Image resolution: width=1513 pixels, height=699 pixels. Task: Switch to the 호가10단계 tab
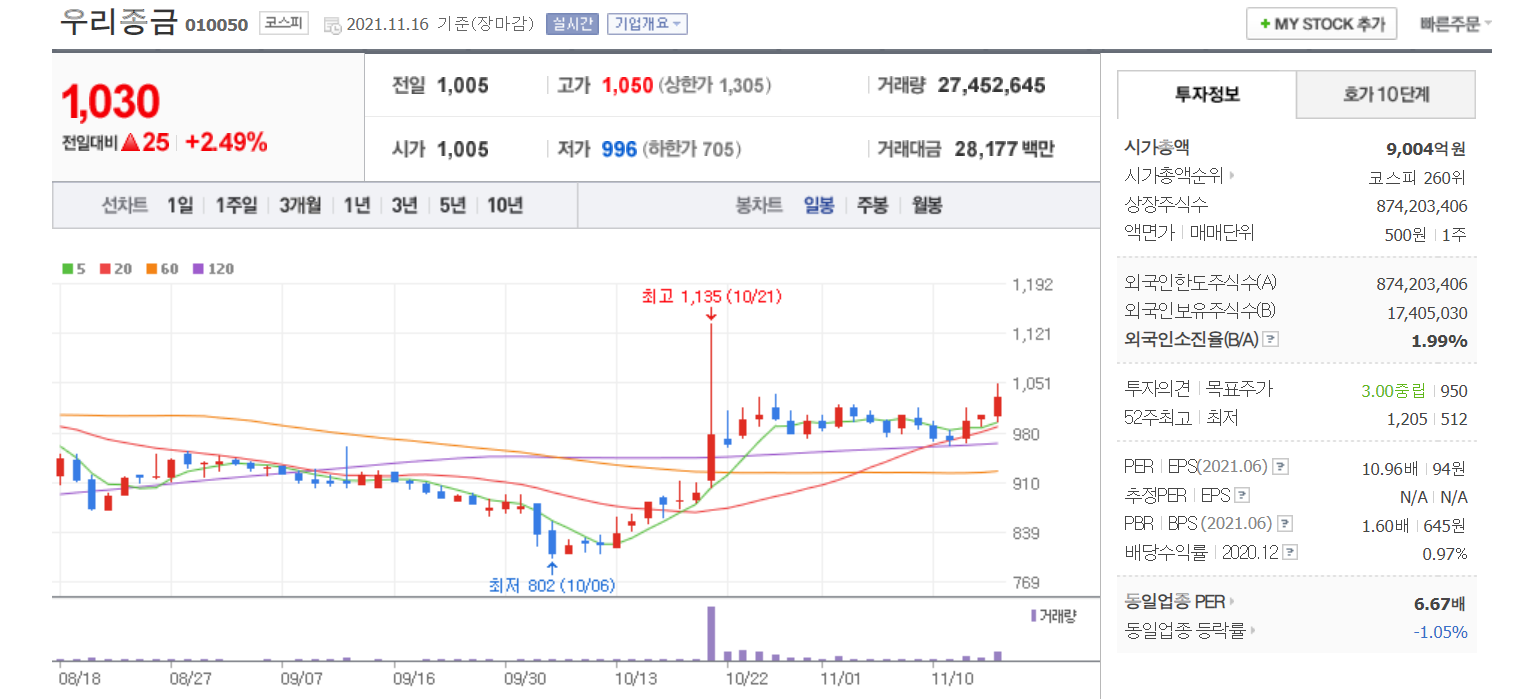coord(1386,95)
